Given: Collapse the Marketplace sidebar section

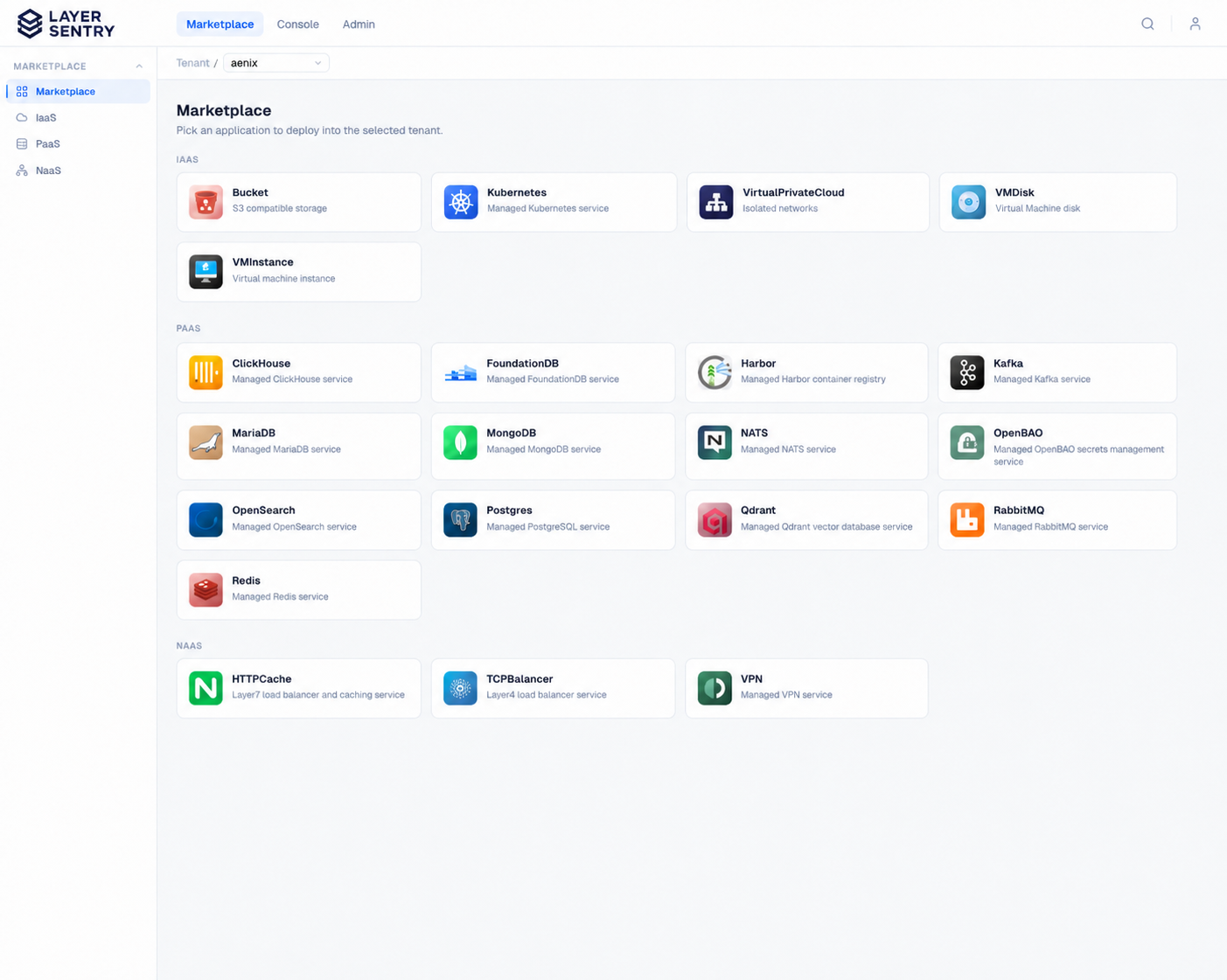Looking at the screenshot, I should (x=139, y=66).
